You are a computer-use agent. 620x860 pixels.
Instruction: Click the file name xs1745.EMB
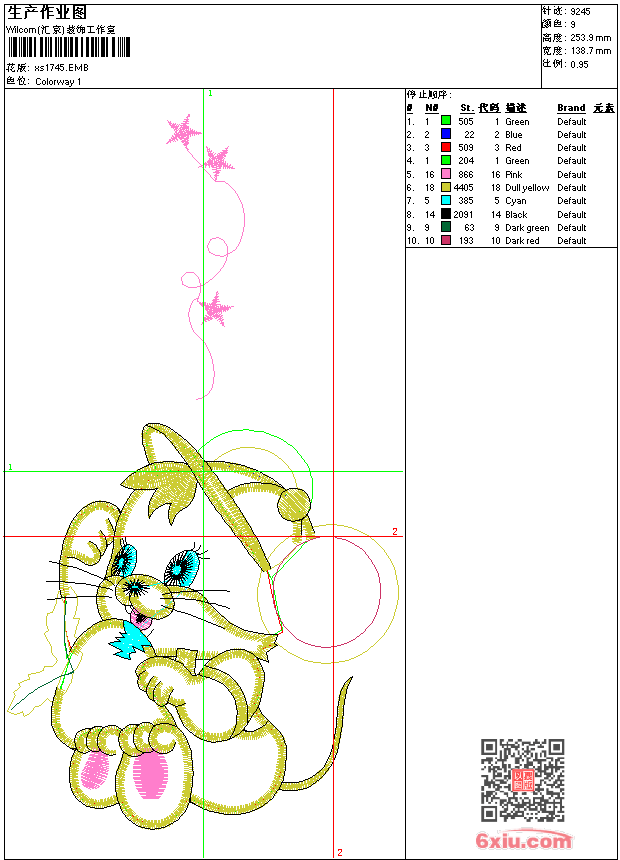61,68
